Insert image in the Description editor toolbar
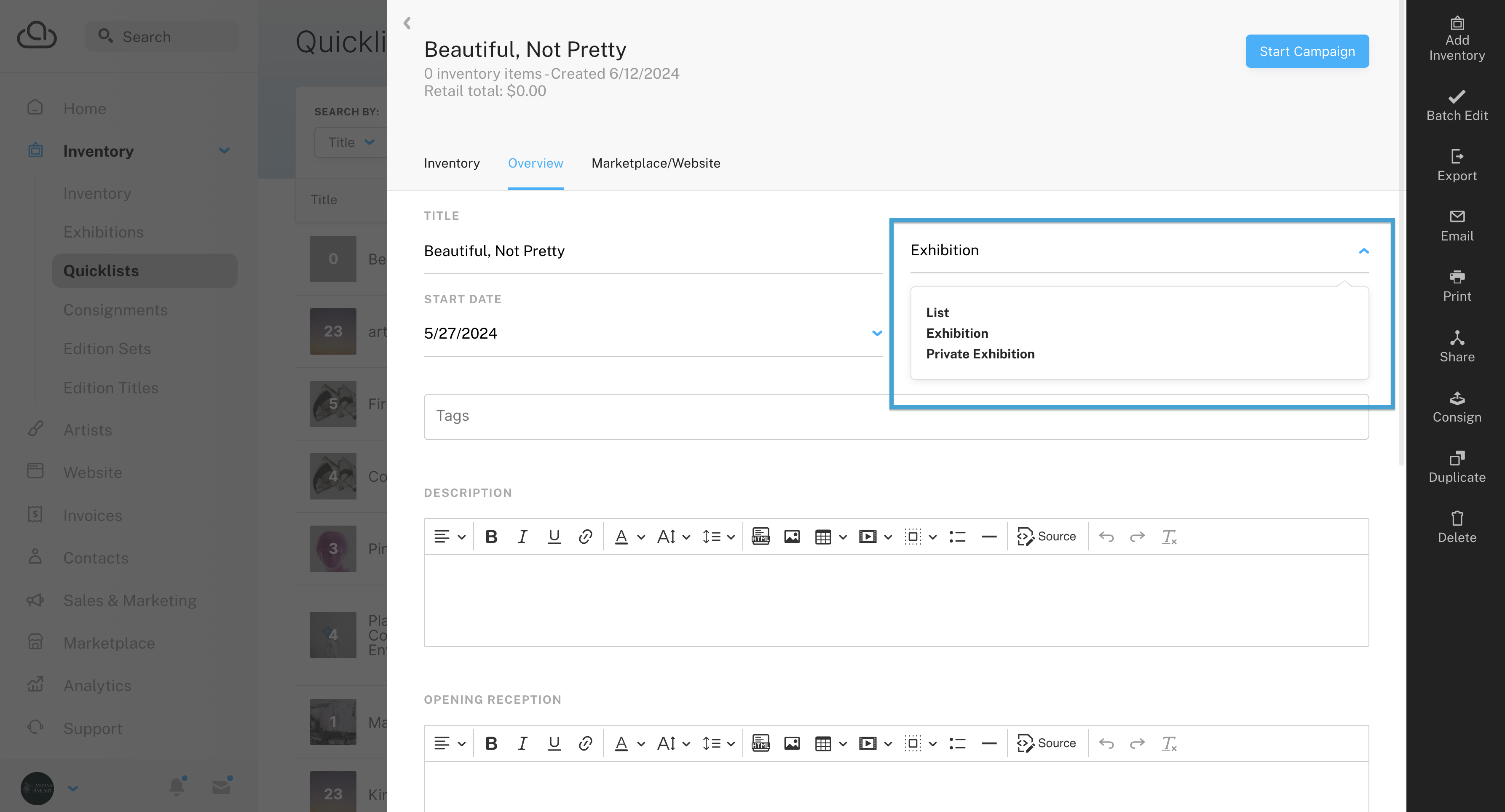Image resolution: width=1505 pixels, height=812 pixels. click(x=792, y=536)
